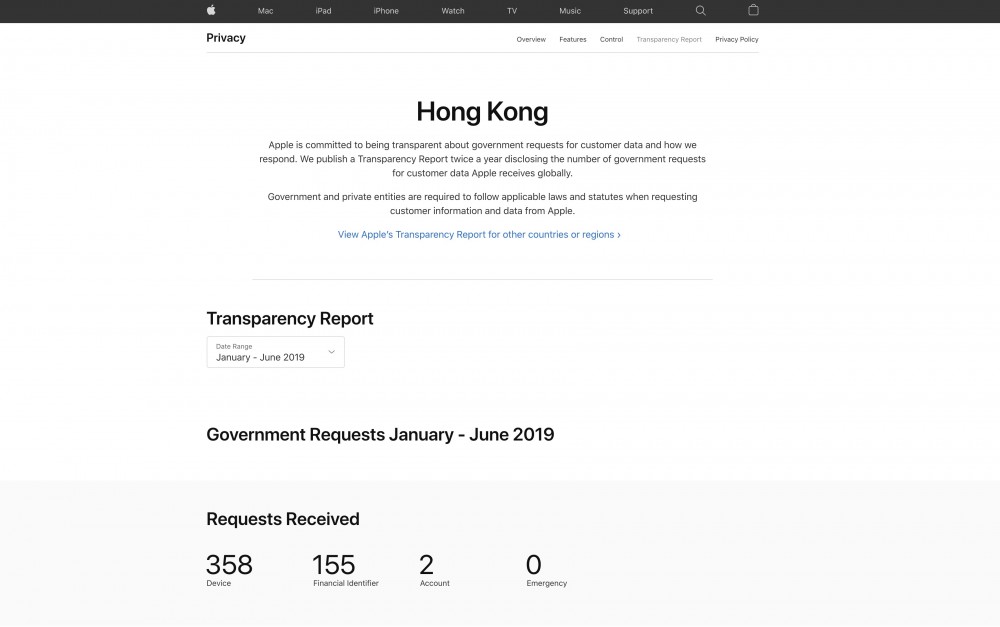Viewport: 1000px width, 627px height.
Task: Click the 0 Emergency count
Action: [x=534, y=564]
